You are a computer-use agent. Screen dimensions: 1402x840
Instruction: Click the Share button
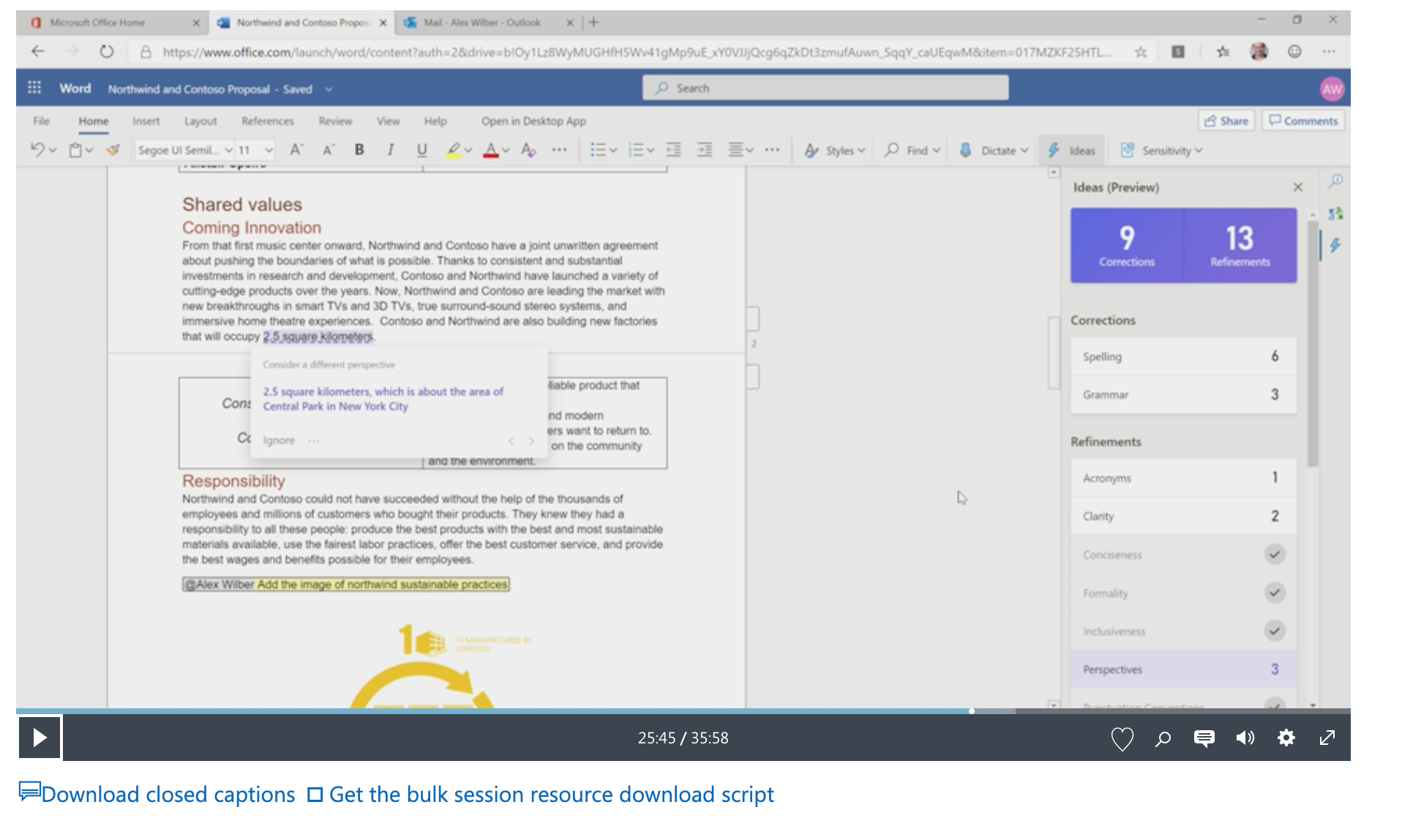point(1226,121)
